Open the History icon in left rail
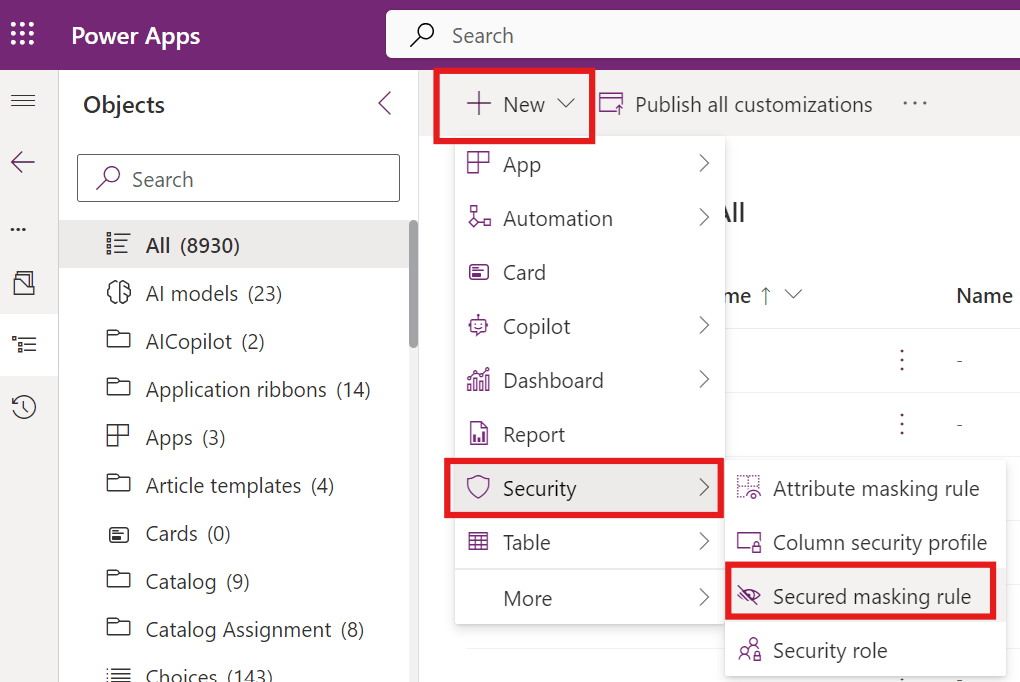Image resolution: width=1020 pixels, height=682 pixels. point(23,407)
